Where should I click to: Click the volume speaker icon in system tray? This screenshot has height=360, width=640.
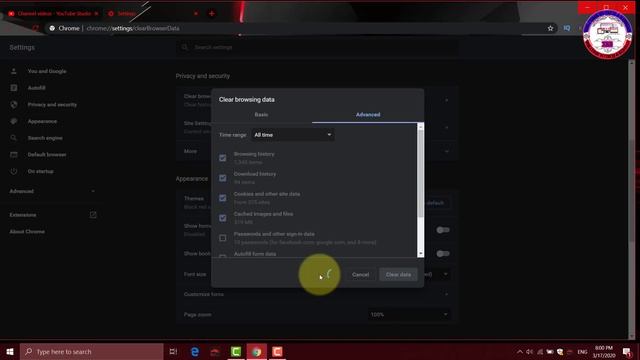pos(529,352)
